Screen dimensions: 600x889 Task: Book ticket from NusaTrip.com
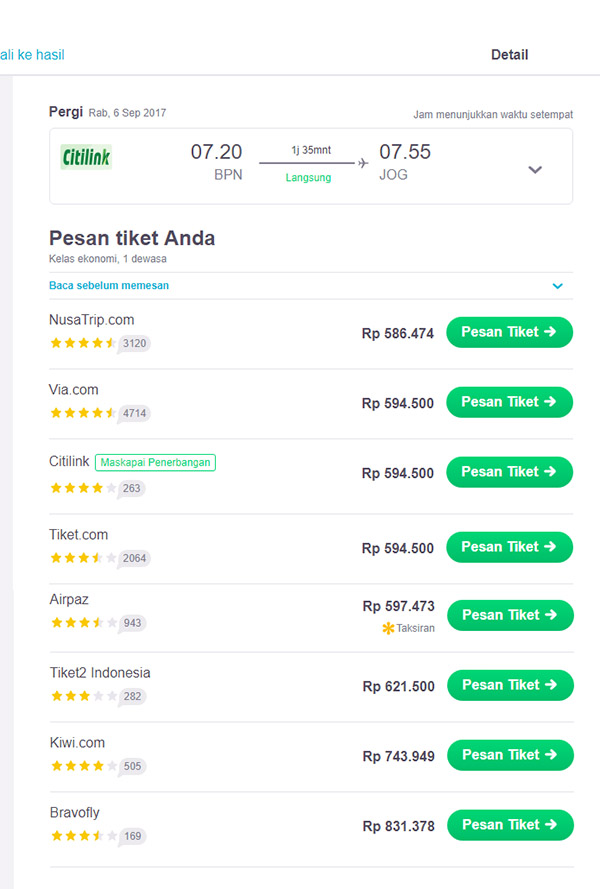coord(509,332)
